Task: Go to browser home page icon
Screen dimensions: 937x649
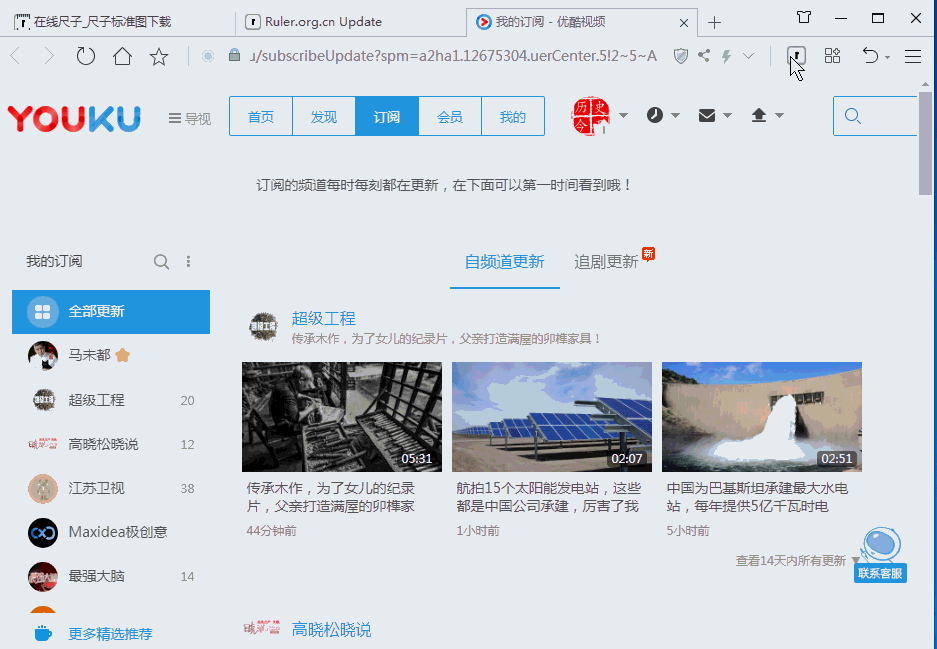Action: (123, 56)
